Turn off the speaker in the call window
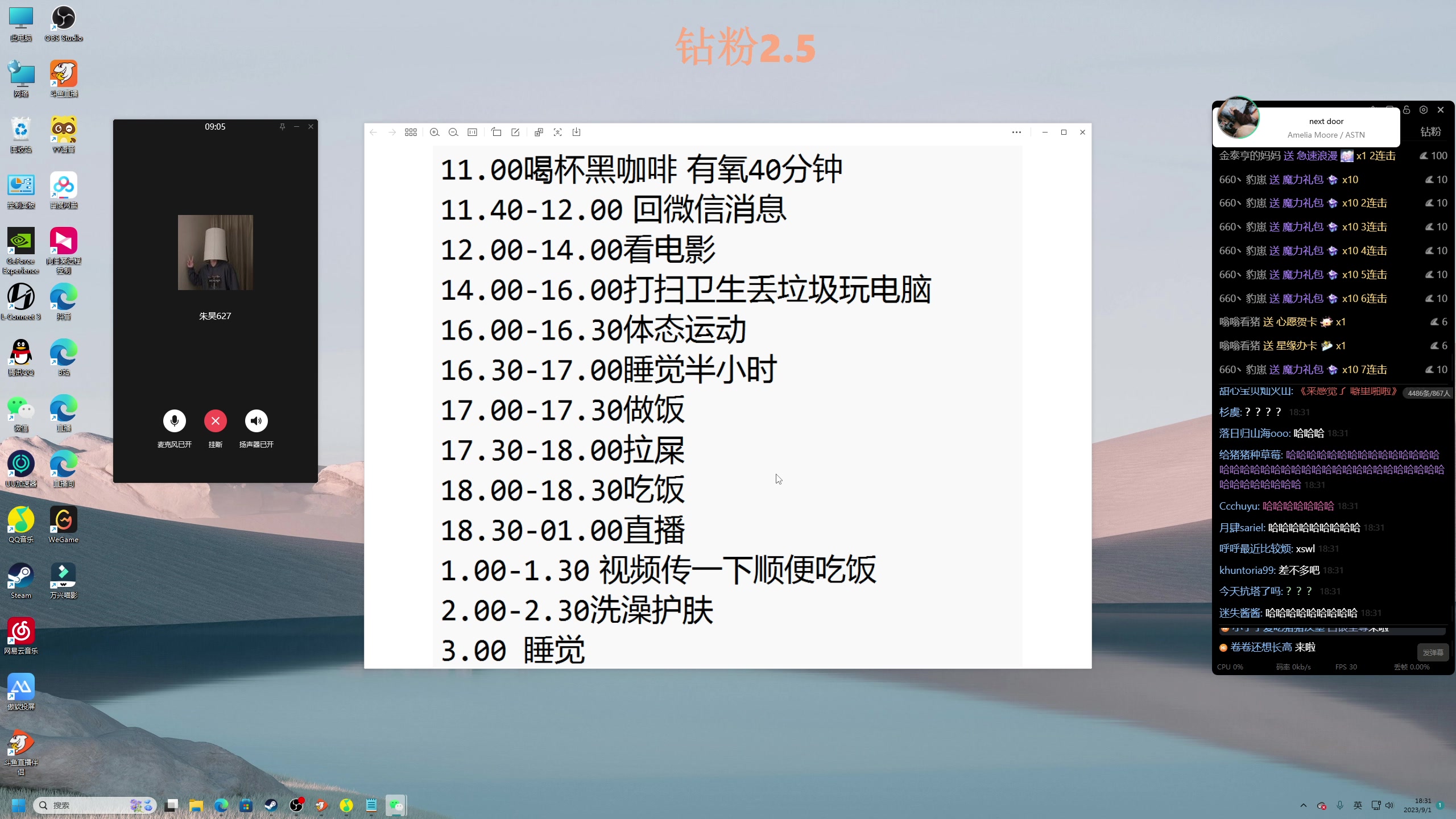The image size is (1456, 819). [x=257, y=421]
